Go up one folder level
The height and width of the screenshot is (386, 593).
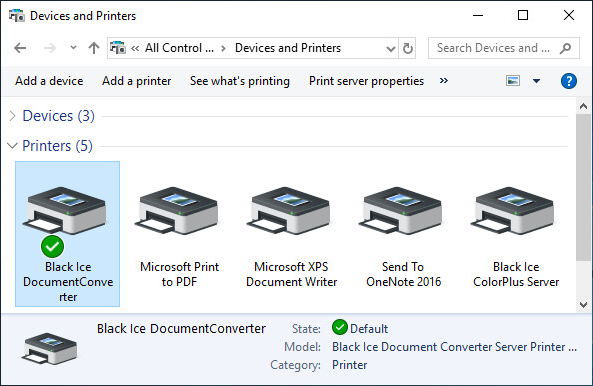click(94, 48)
